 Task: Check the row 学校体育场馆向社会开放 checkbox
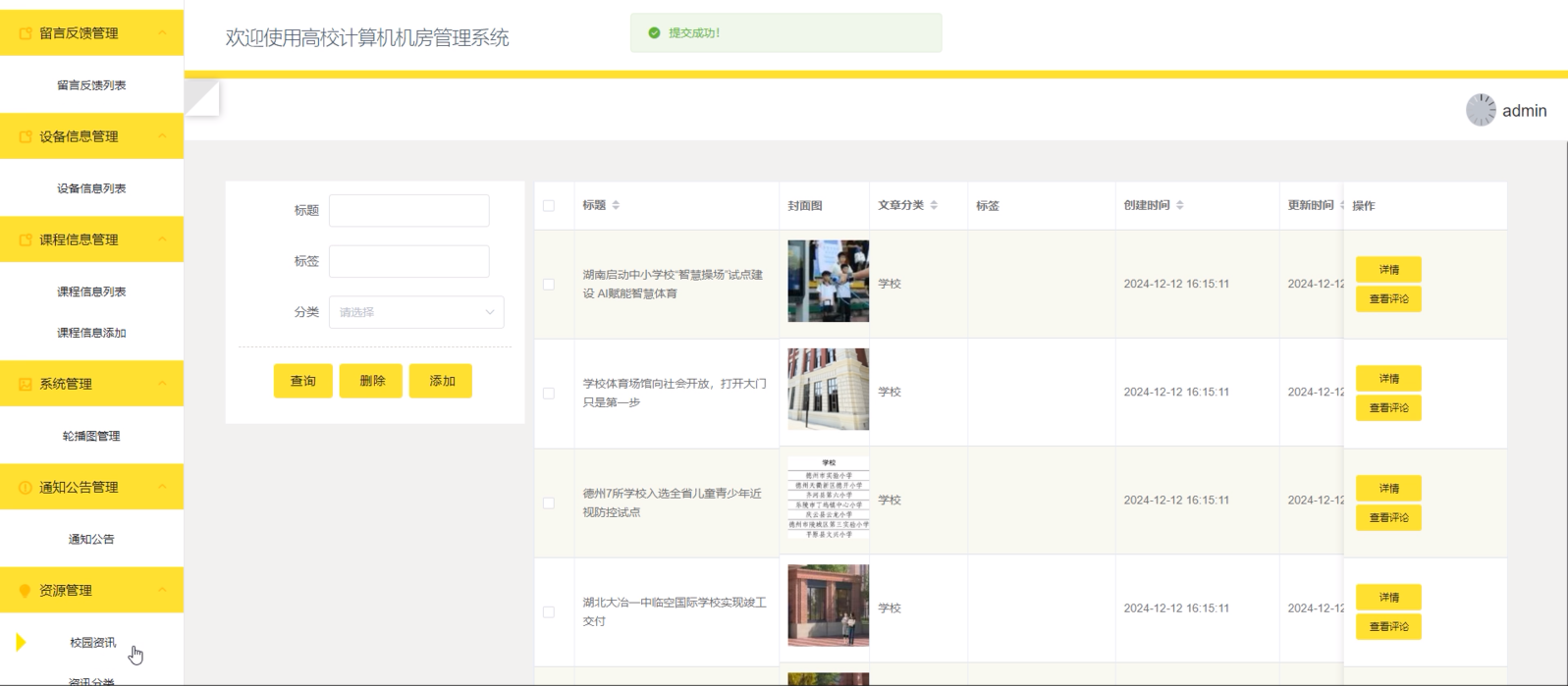pos(549,394)
